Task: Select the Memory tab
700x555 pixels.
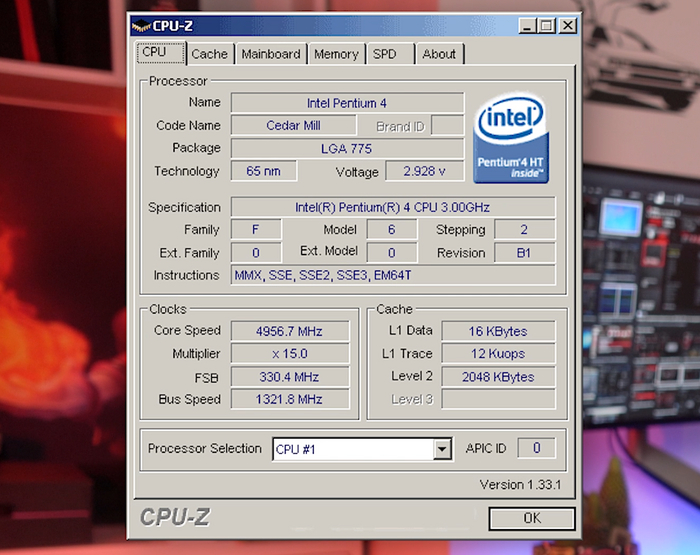Action: 337,54
